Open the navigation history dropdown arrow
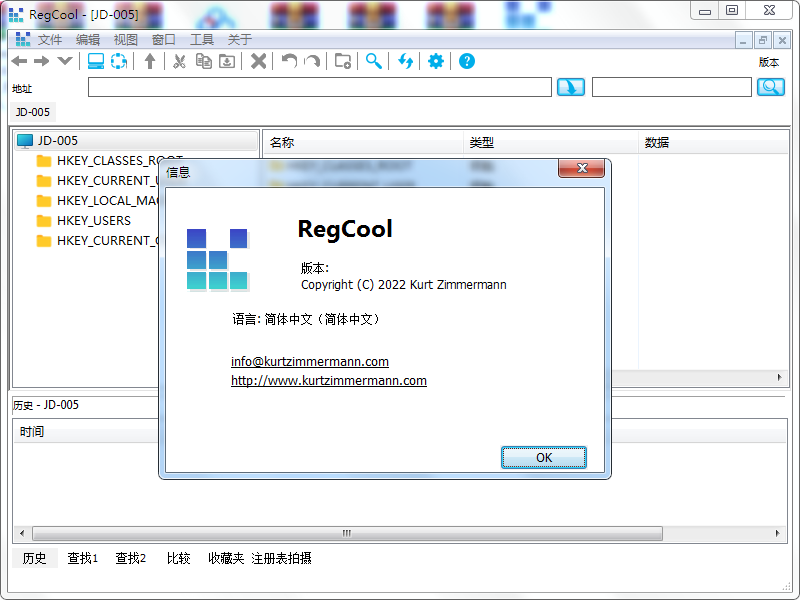 [x=65, y=61]
